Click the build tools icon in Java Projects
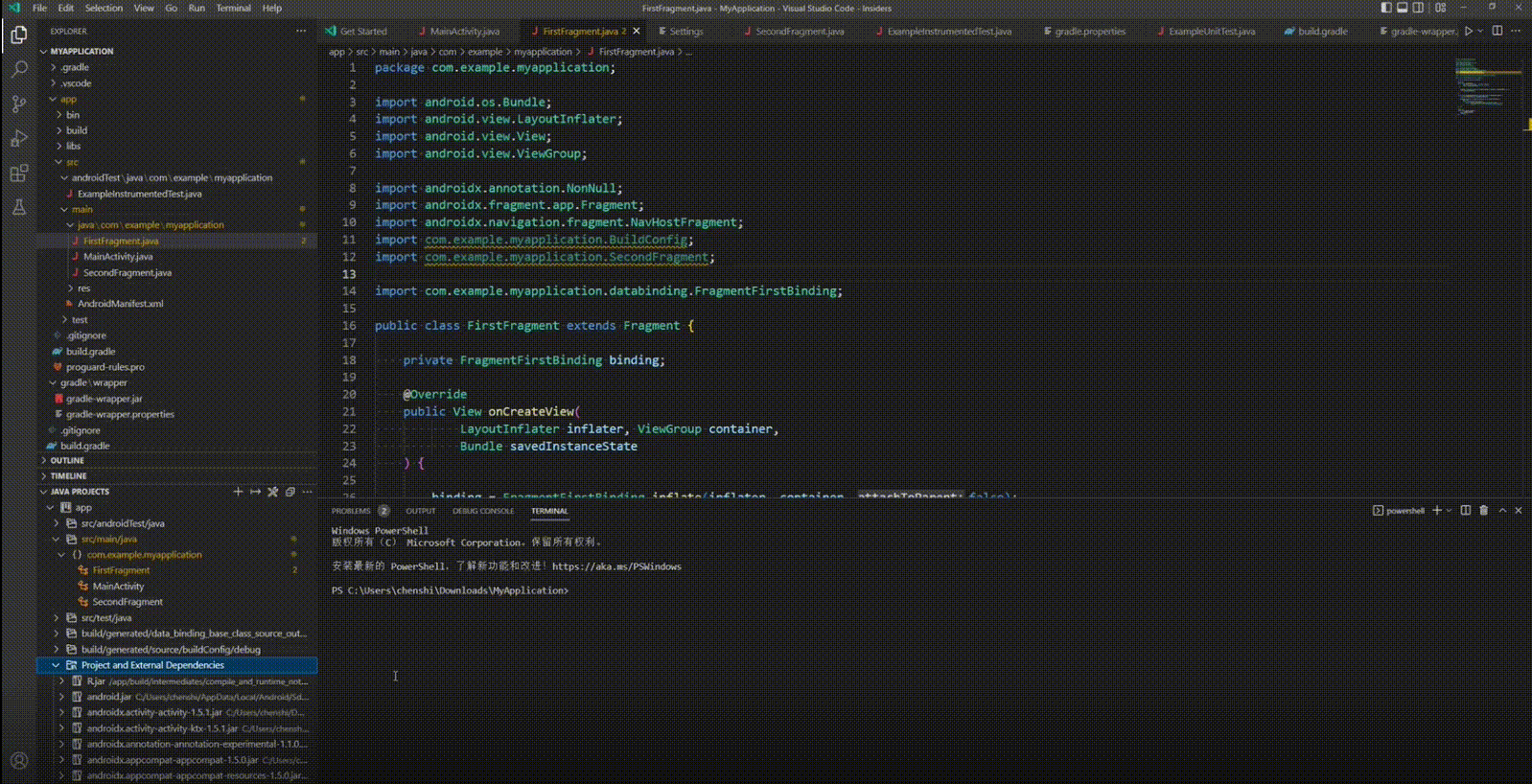The height and width of the screenshot is (784, 1532). [272, 492]
